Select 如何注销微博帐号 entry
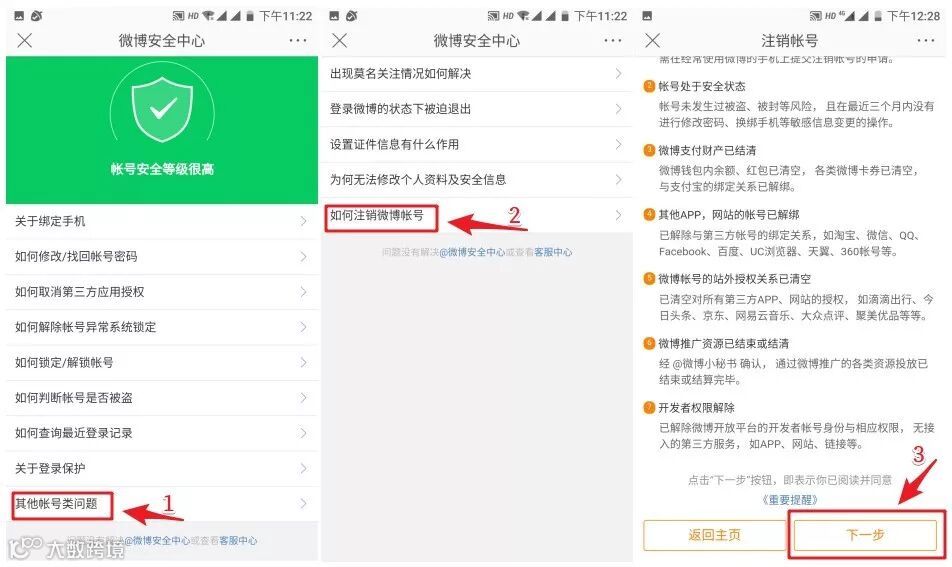952x567 pixels. coord(477,215)
